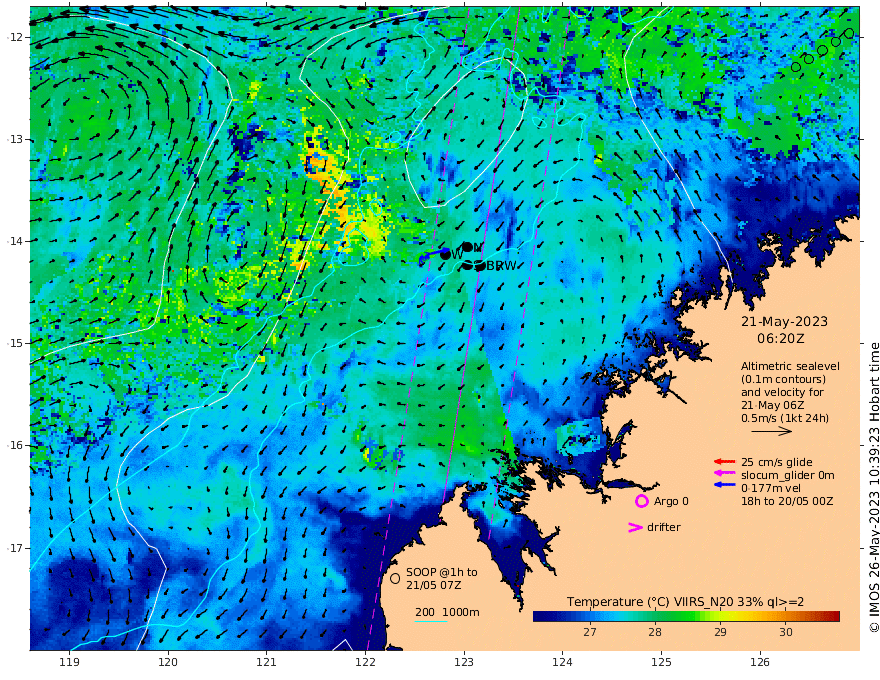Click longitude axis label 119
The image size is (880, 680).
point(69,662)
